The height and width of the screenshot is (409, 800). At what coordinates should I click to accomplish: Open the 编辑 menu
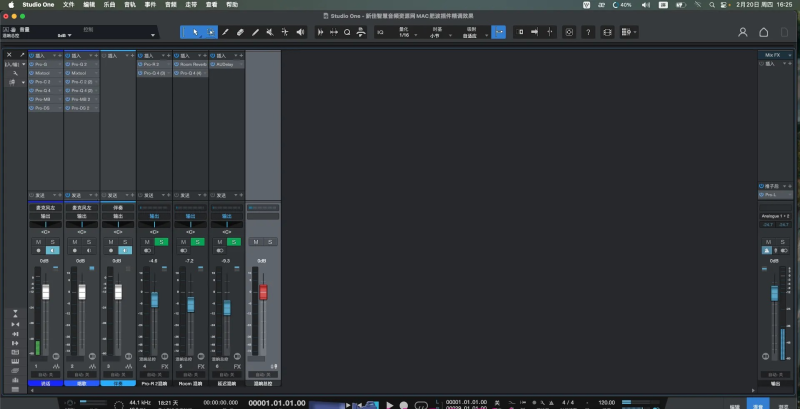pos(89,5)
